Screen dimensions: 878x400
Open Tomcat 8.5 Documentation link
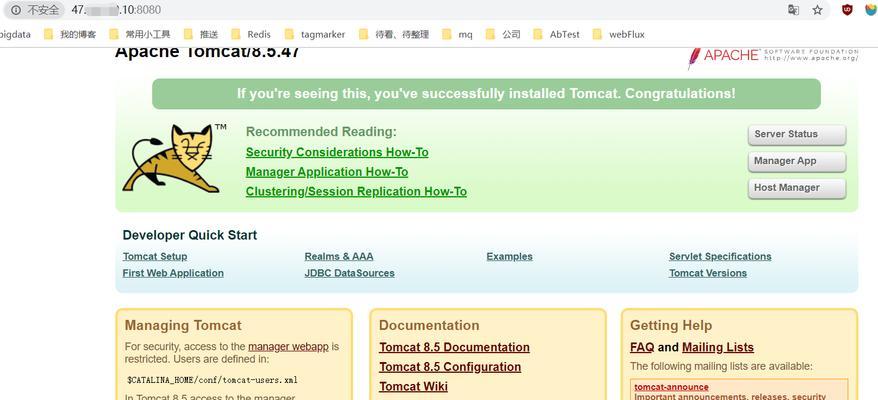pos(454,347)
